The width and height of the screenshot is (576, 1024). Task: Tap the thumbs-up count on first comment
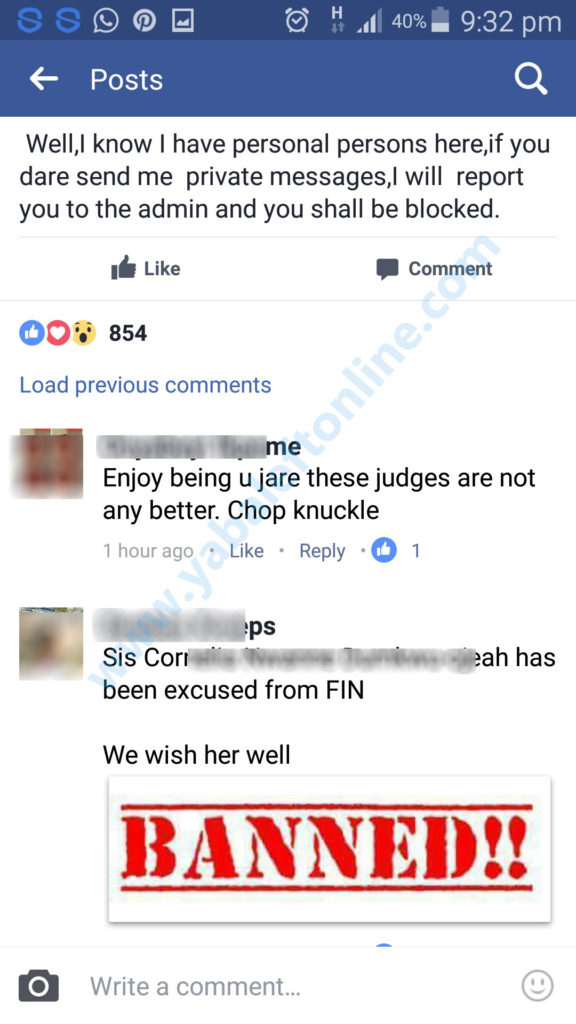[396, 551]
